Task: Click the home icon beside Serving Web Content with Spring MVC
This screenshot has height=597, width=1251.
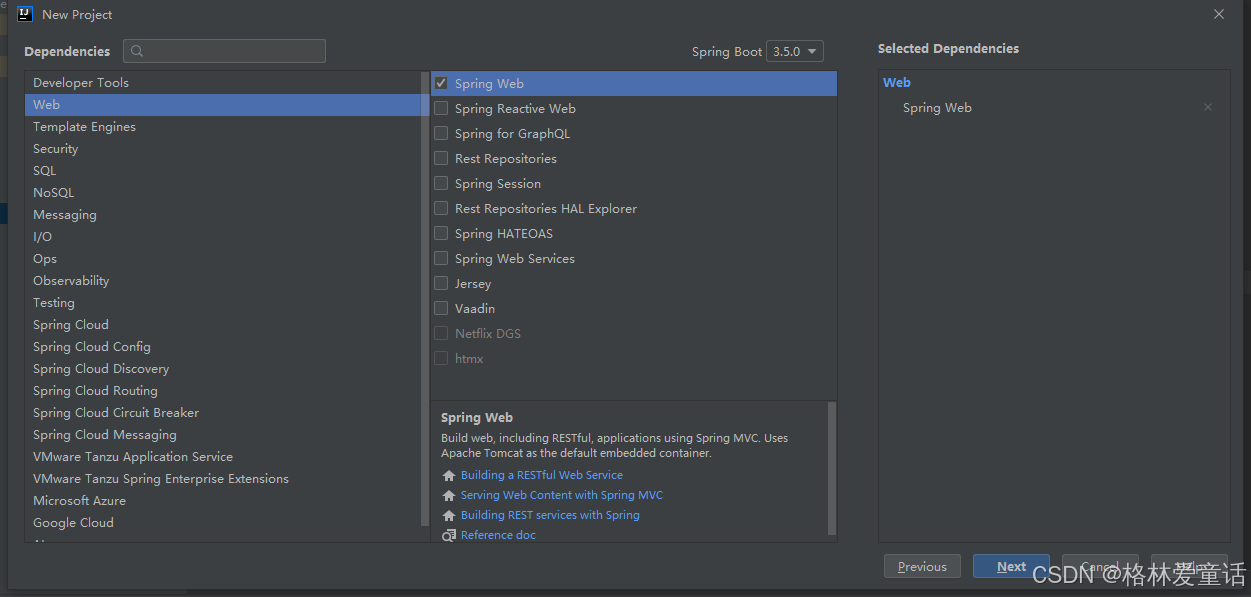Action: pos(448,495)
